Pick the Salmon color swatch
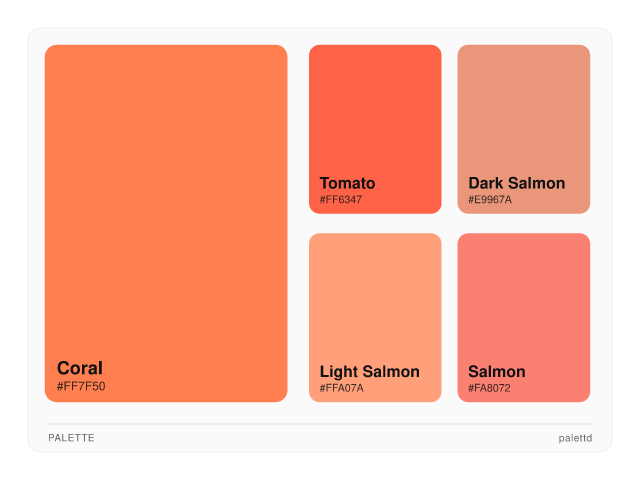 tap(524, 300)
